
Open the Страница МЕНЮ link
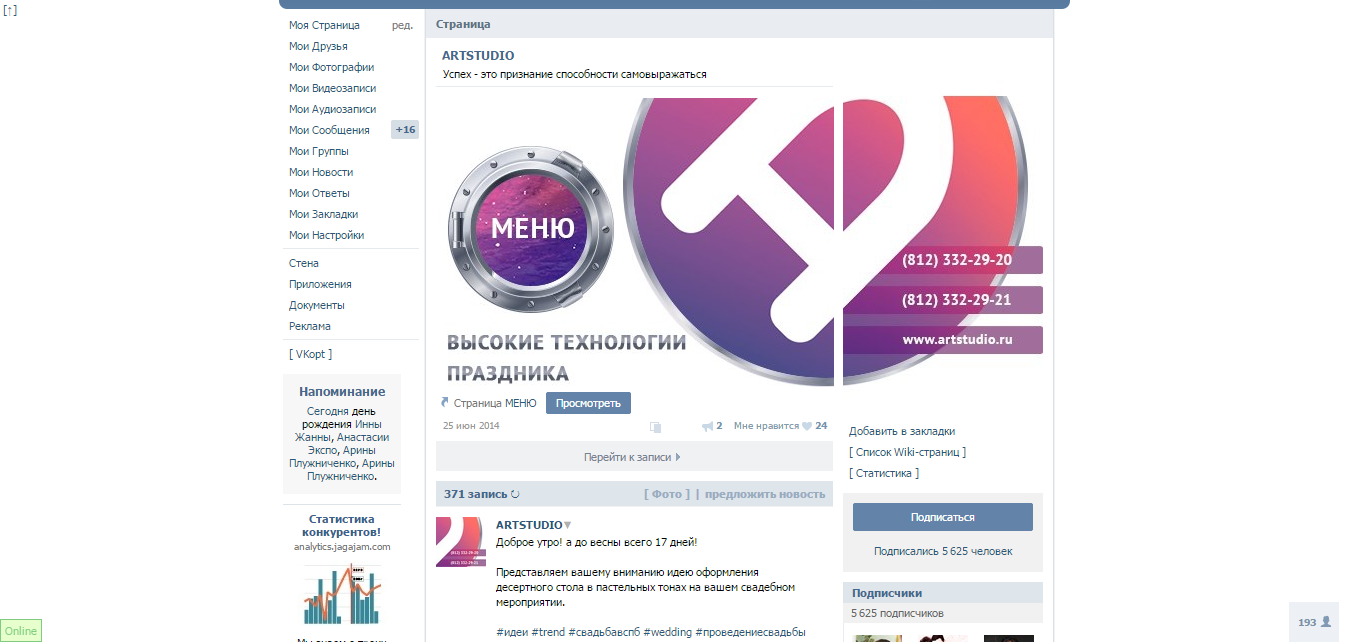495,404
